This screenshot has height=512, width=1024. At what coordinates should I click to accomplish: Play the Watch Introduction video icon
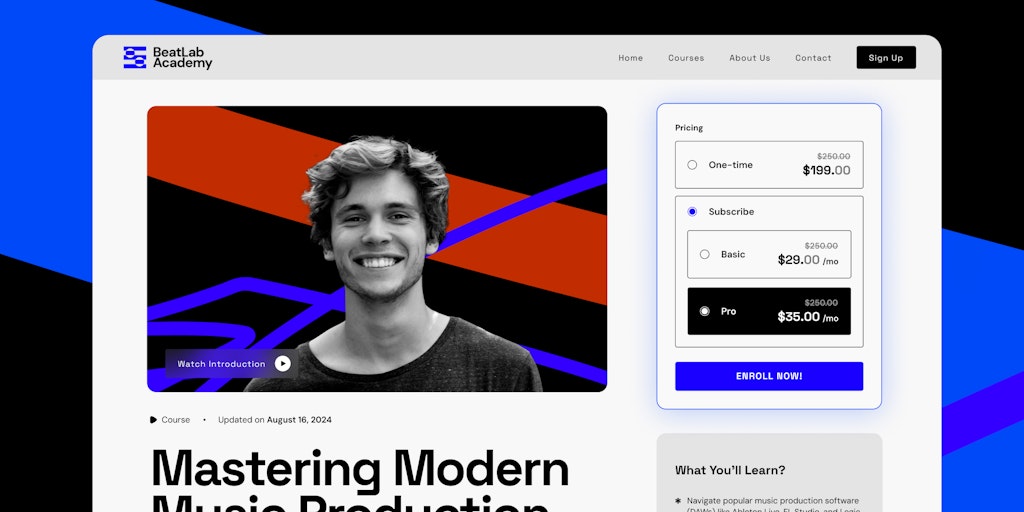click(x=282, y=364)
